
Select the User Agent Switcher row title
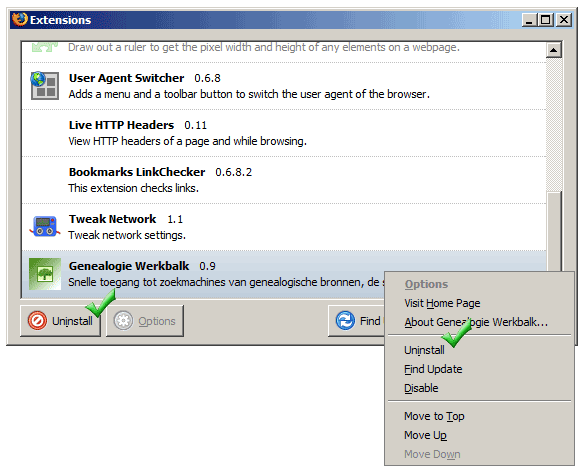(126, 78)
